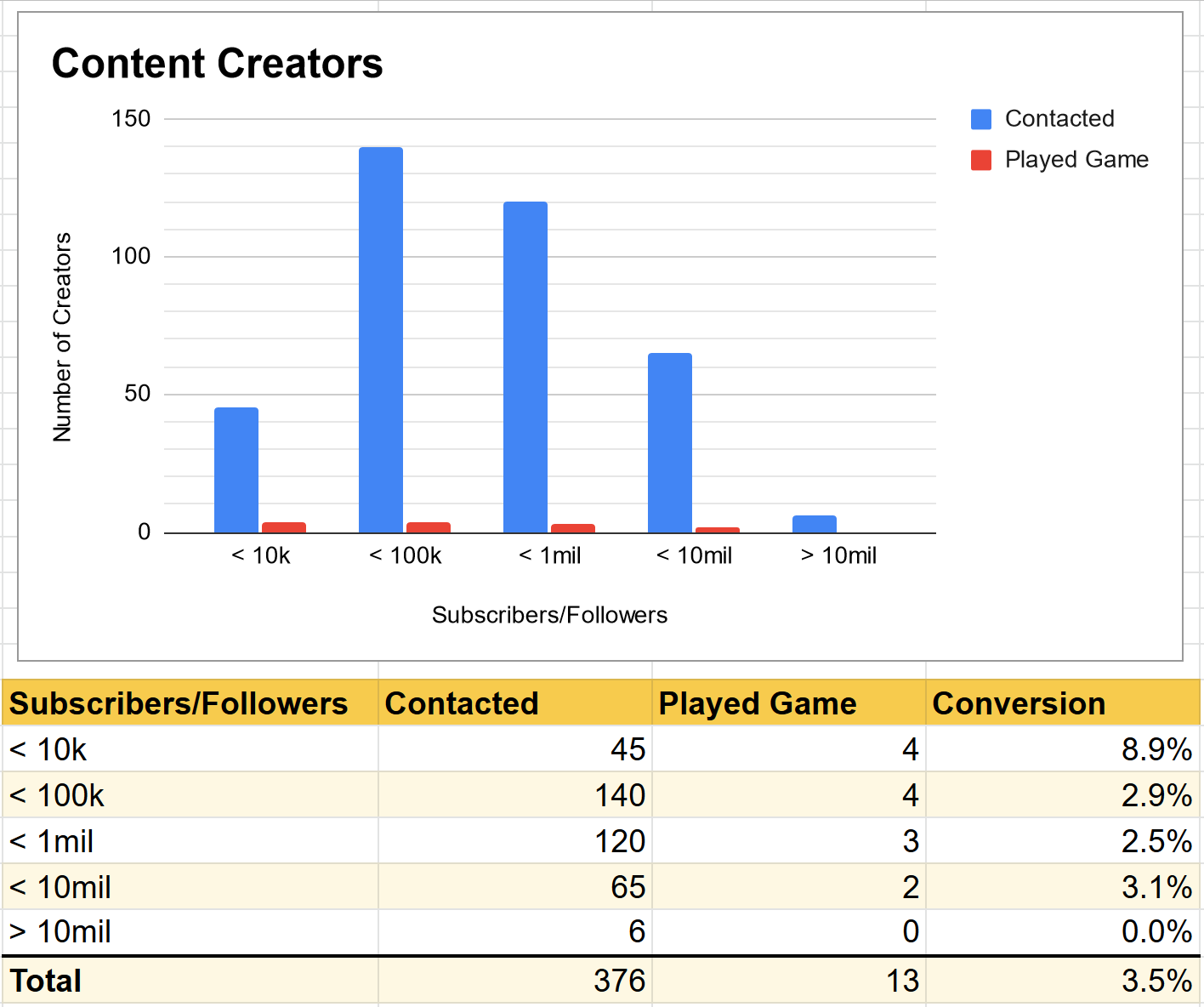Click the cell showing 8.9% conversion

1062,749
